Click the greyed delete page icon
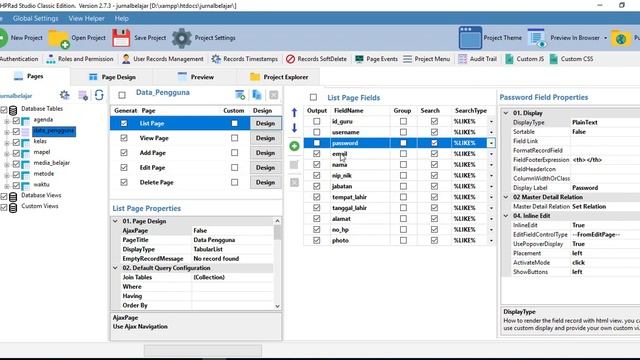The height and width of the screenshot is (360, 640). pos(273,95)
